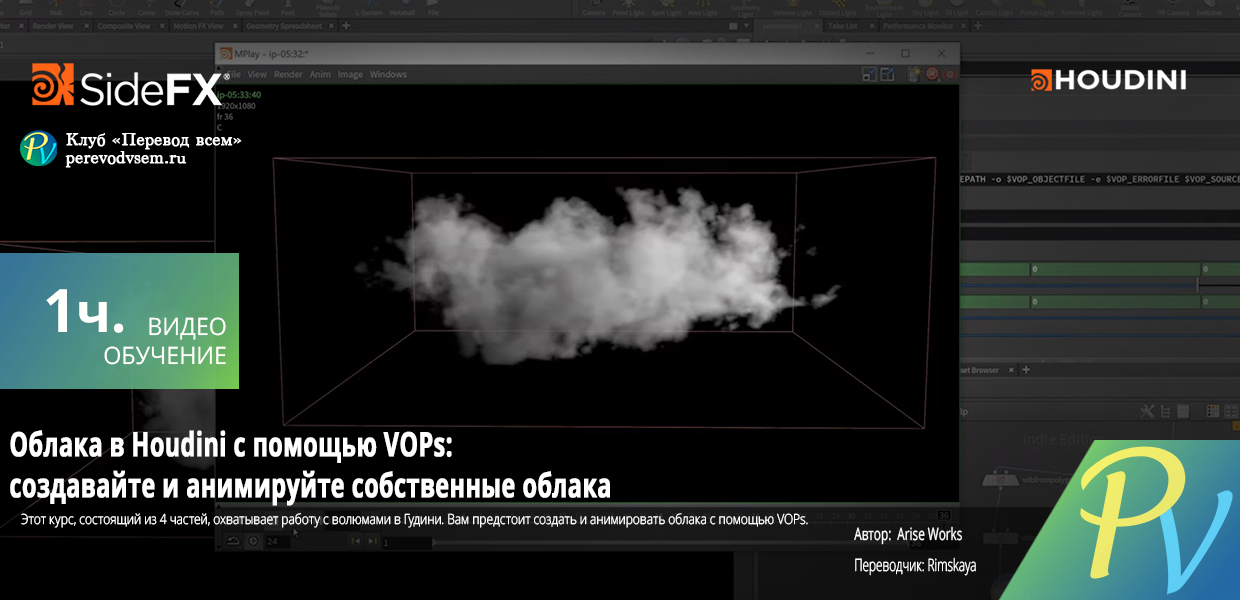Viewport: 1240px width, 600px height.
Task: Click red stop-render icon in MPlay toolbar
Action: click(931, 74)
